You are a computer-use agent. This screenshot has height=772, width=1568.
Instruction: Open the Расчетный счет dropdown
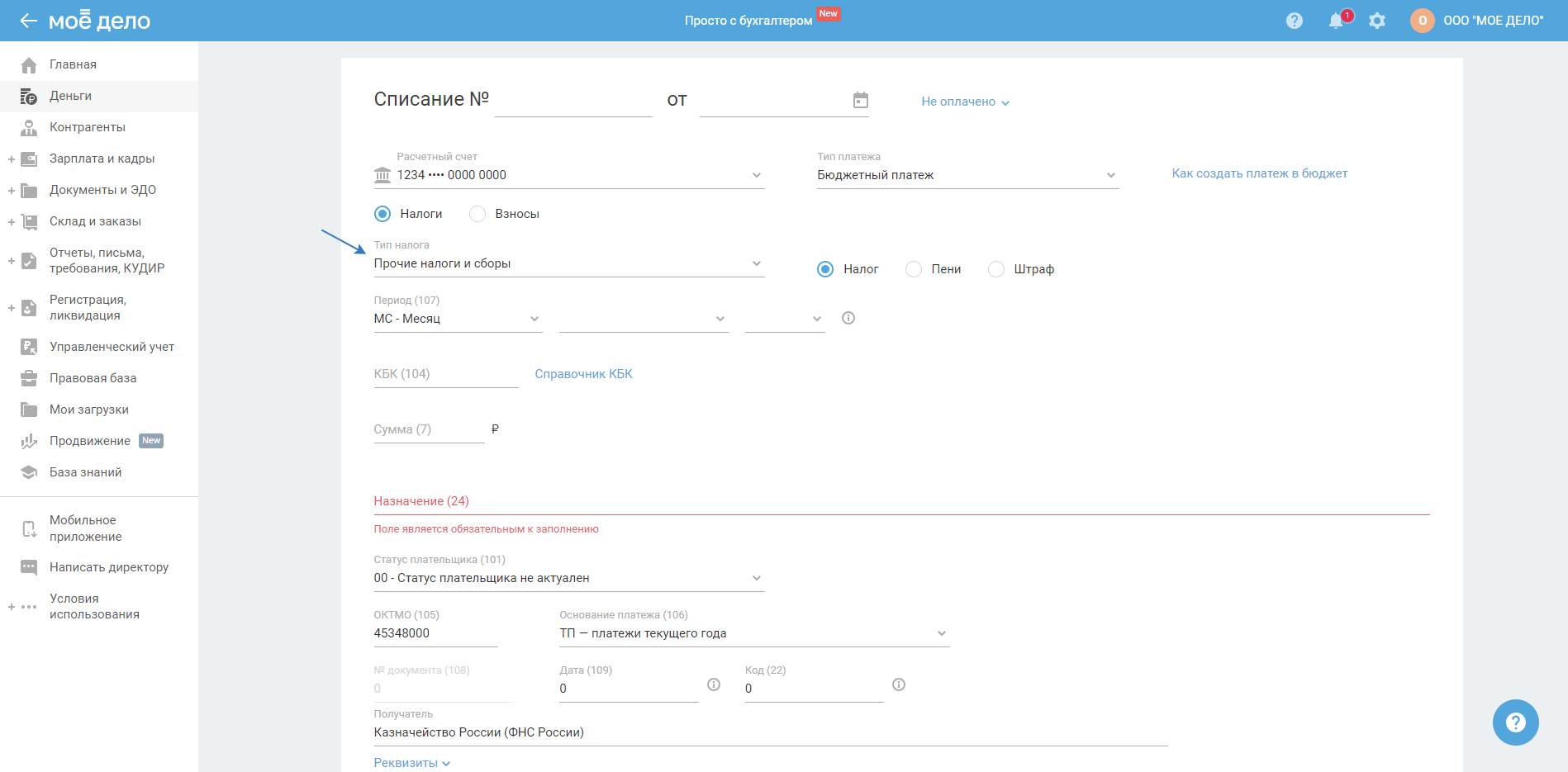pyautogui.click(x=569, y=175)
